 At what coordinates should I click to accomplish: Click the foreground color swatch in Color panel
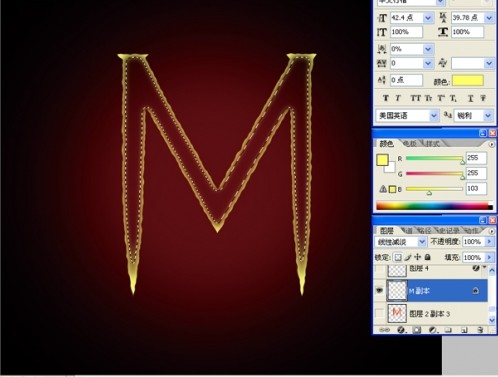[382, 160]
